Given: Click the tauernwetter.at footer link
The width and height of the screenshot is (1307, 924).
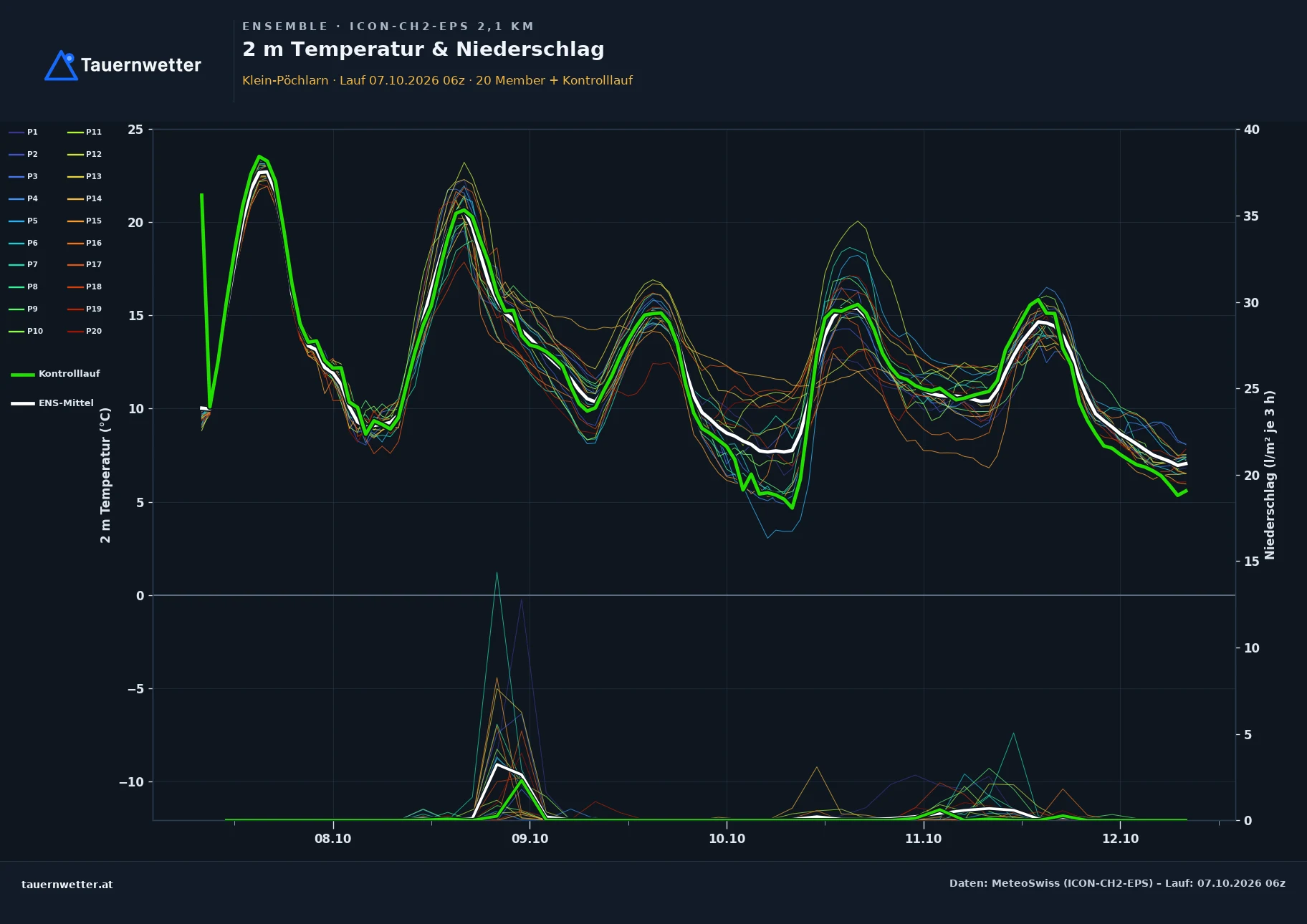Looking at the screenshot, I should point(67,885).
